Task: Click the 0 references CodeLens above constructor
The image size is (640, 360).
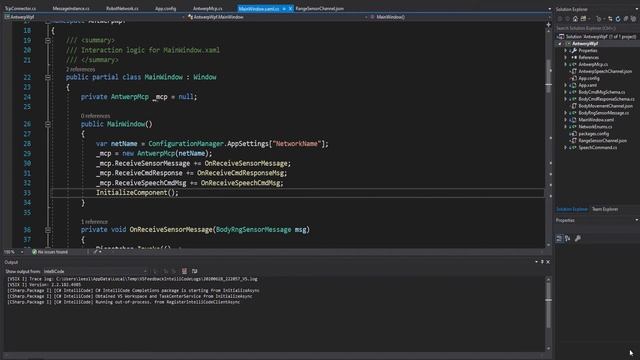Action: point(96,116)
